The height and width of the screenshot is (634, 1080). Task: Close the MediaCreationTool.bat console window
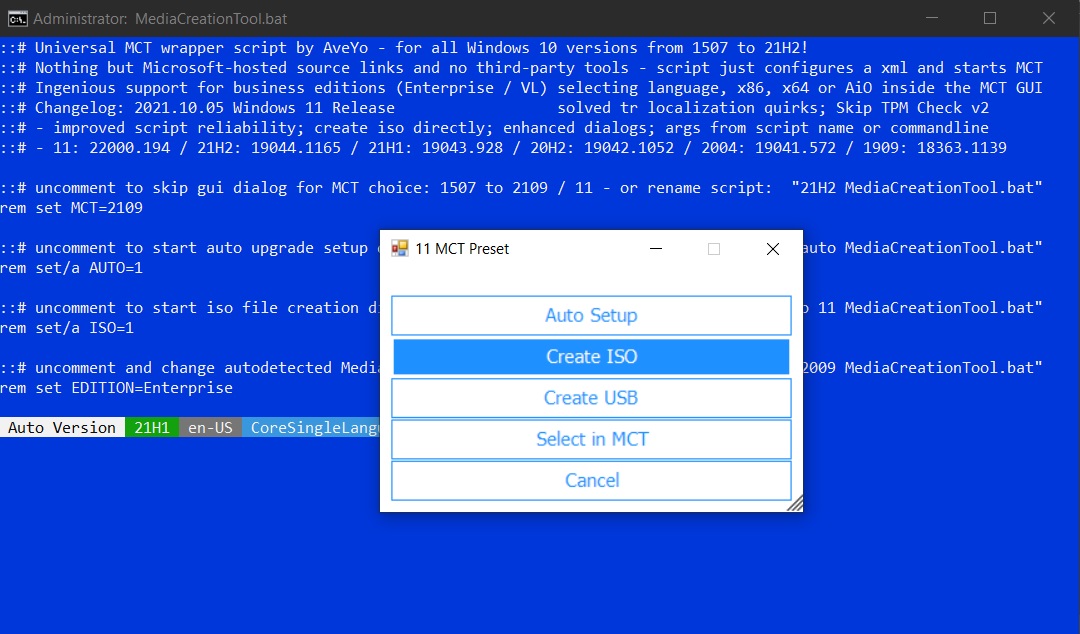point(1048,19)
